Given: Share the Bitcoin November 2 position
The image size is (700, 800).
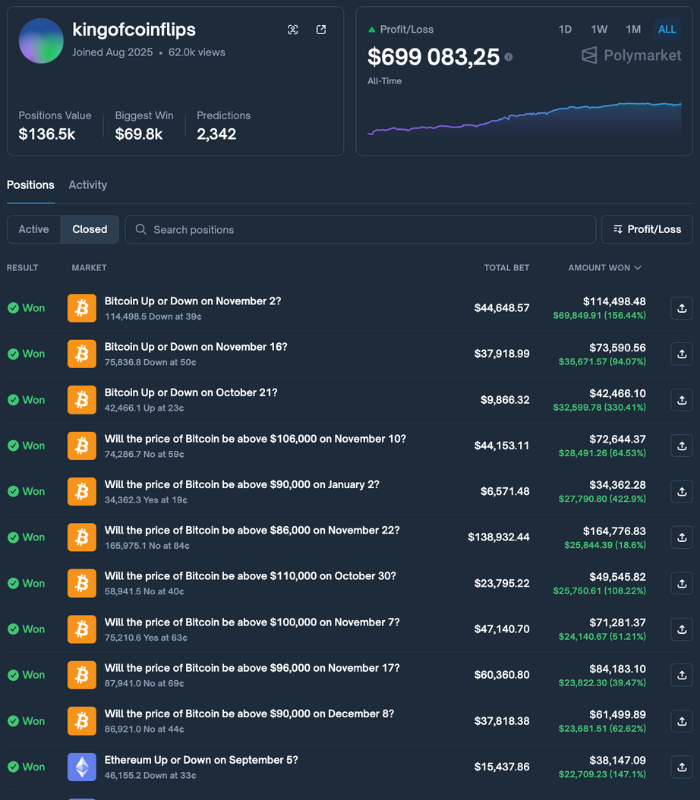Looking at the screenshot, I should pyautogui.click(x=681, y=308).
